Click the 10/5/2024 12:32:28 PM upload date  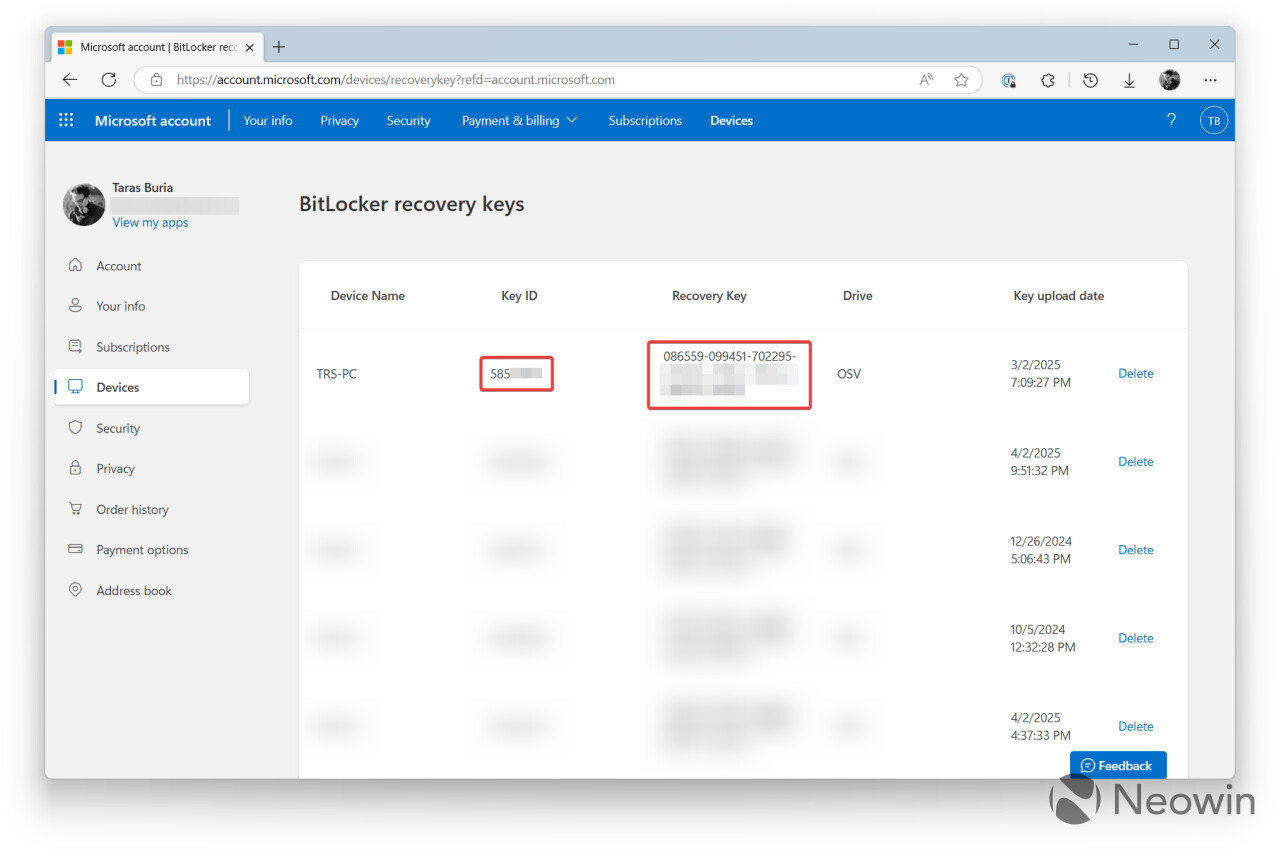tap(1043, 638)
